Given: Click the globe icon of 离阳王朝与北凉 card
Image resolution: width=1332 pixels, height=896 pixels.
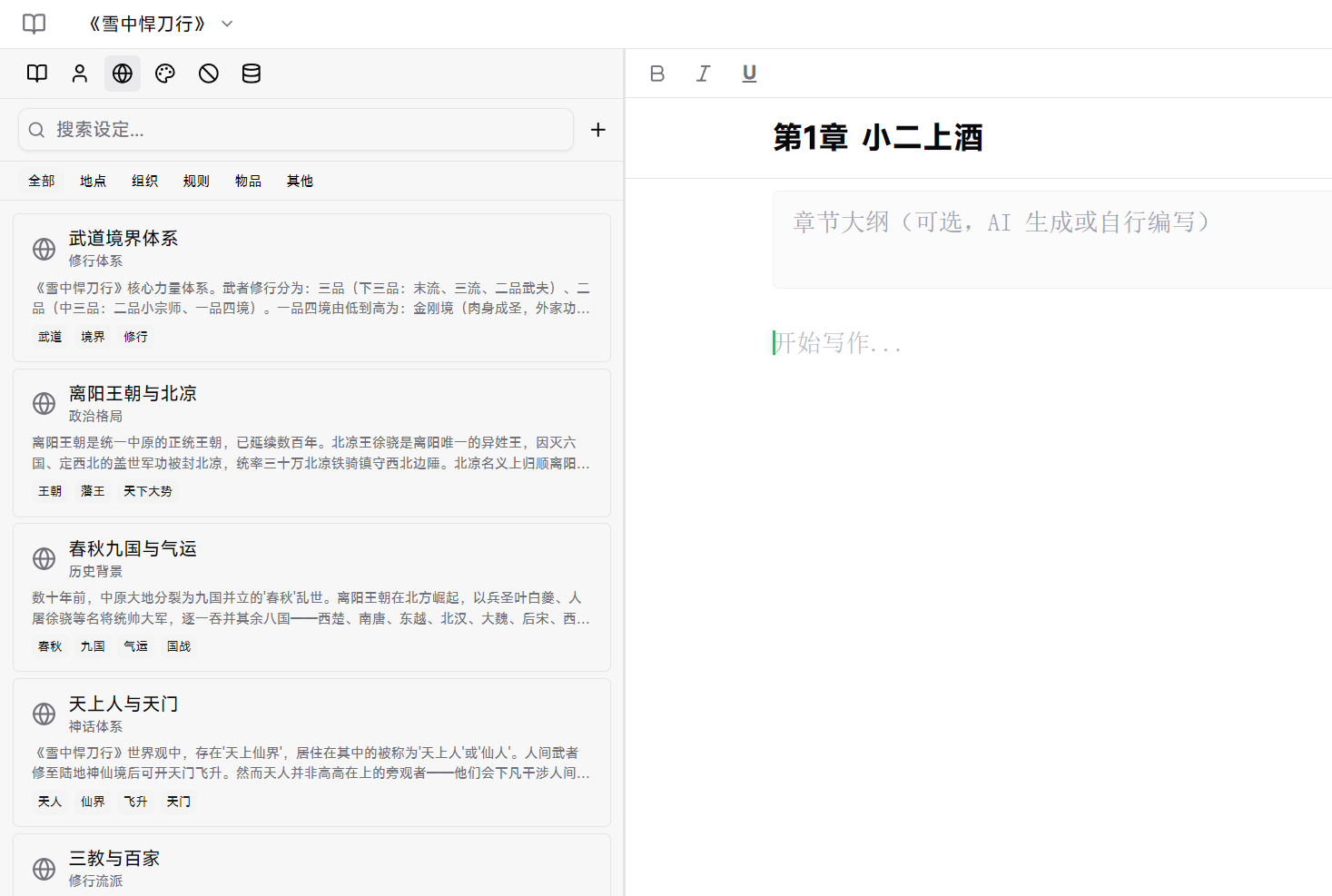Looking at the screenshot, I should [44, 403].
